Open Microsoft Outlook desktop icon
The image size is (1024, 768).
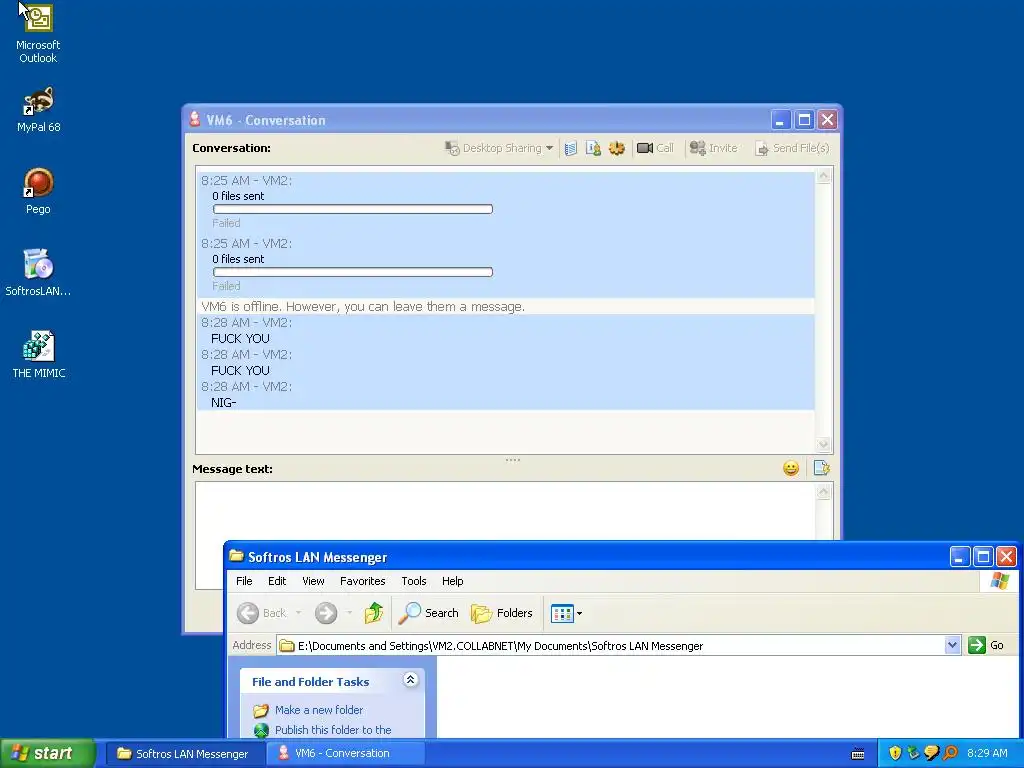(38, 33)
